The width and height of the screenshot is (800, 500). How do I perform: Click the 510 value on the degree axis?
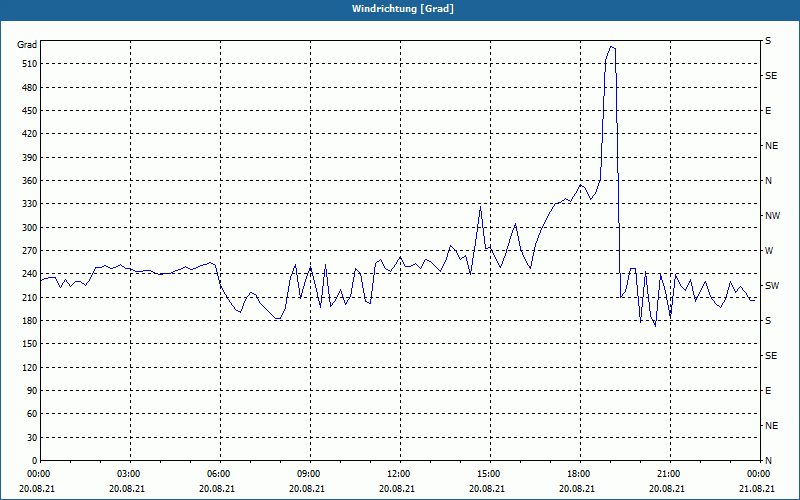[30, 64]
